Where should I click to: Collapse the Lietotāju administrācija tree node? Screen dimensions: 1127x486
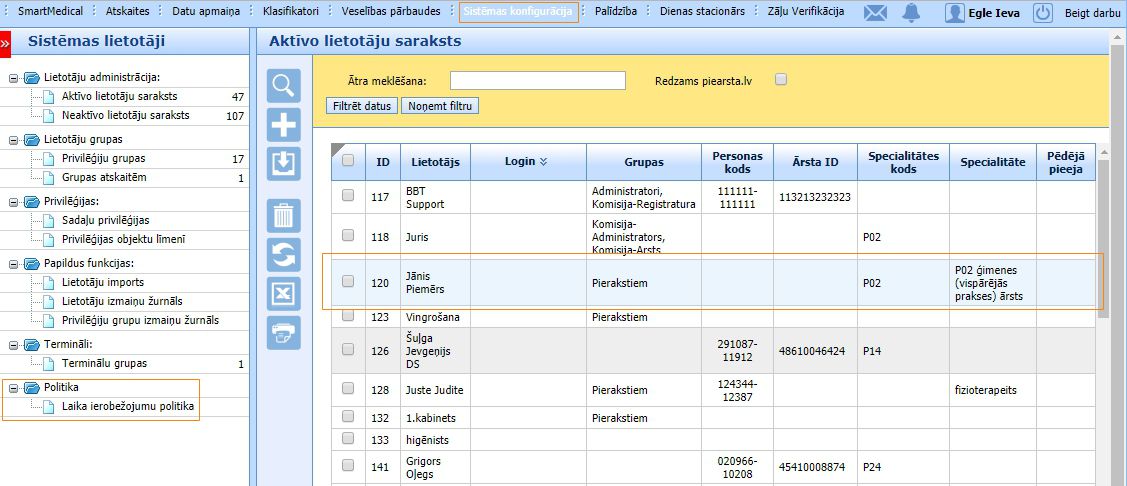pos(13,77)
